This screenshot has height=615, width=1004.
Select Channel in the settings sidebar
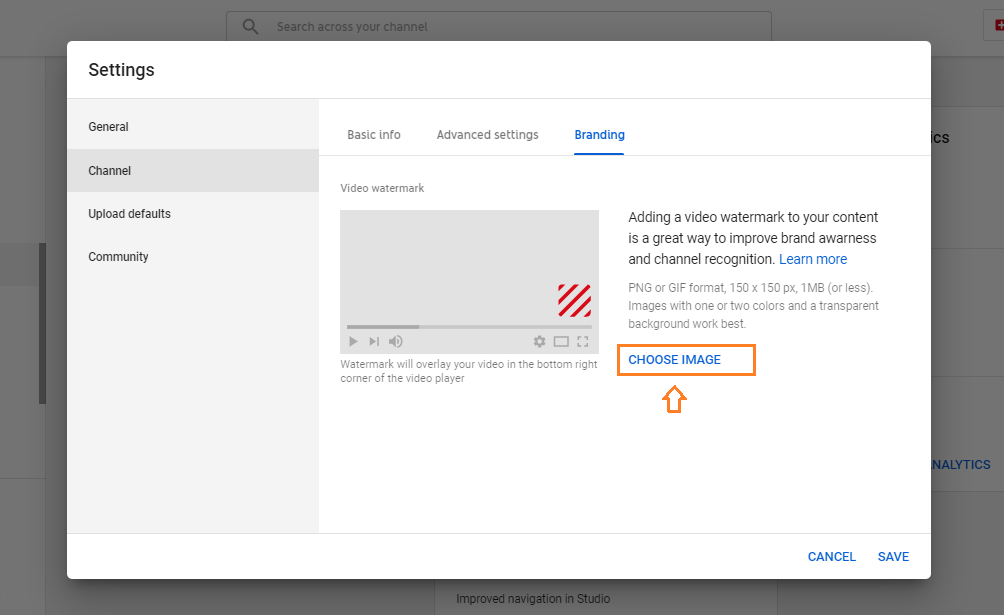tap(110, 171)
